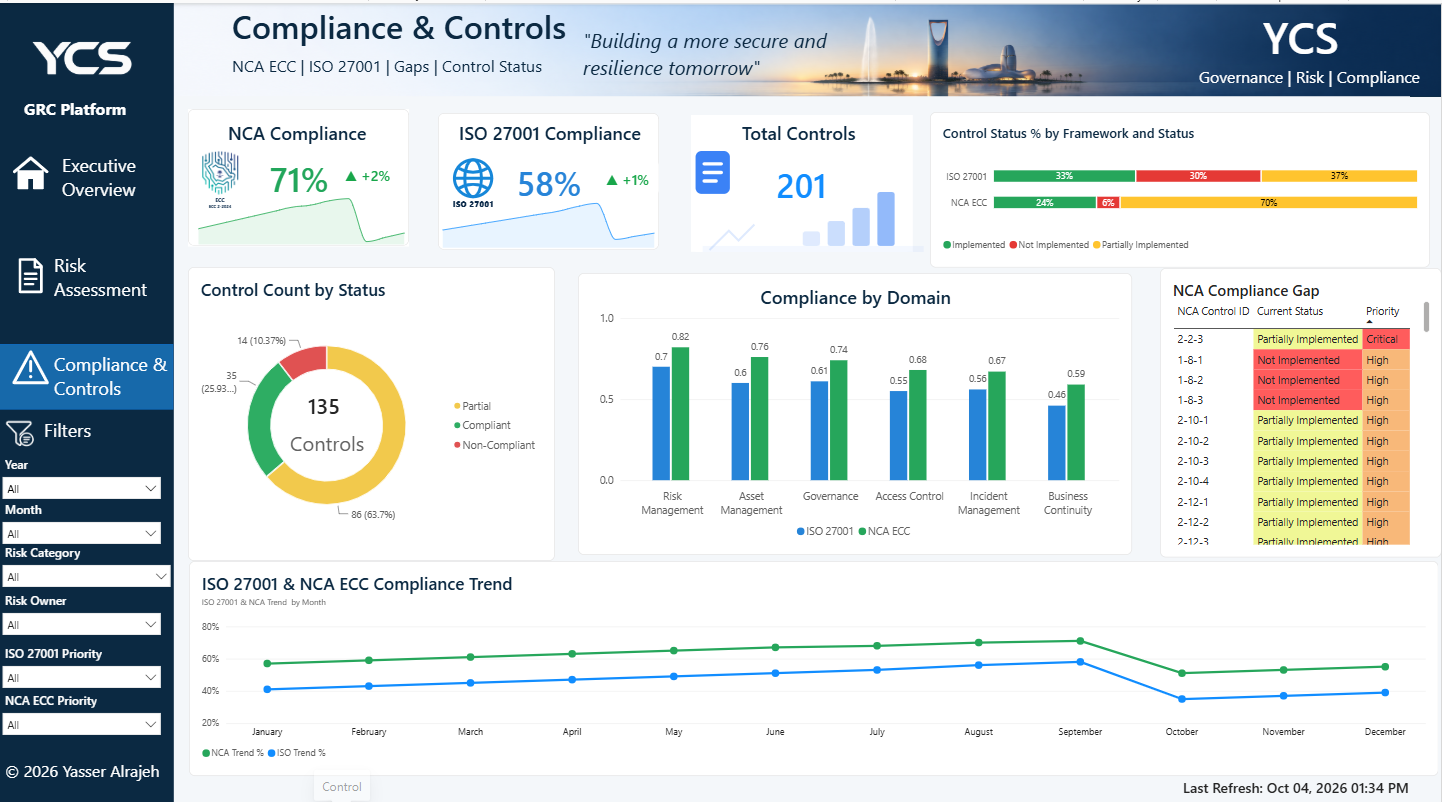Click the NCA Trend % legend marker
Viewport: 1442px width, 802px height.
point(206,753)
